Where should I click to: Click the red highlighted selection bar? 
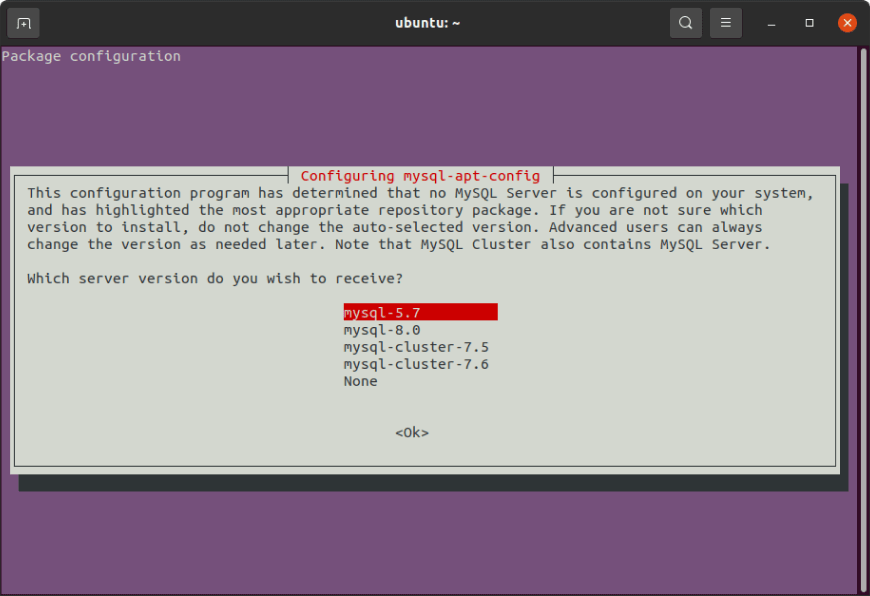pyautogui.click(x=420, y=312)
